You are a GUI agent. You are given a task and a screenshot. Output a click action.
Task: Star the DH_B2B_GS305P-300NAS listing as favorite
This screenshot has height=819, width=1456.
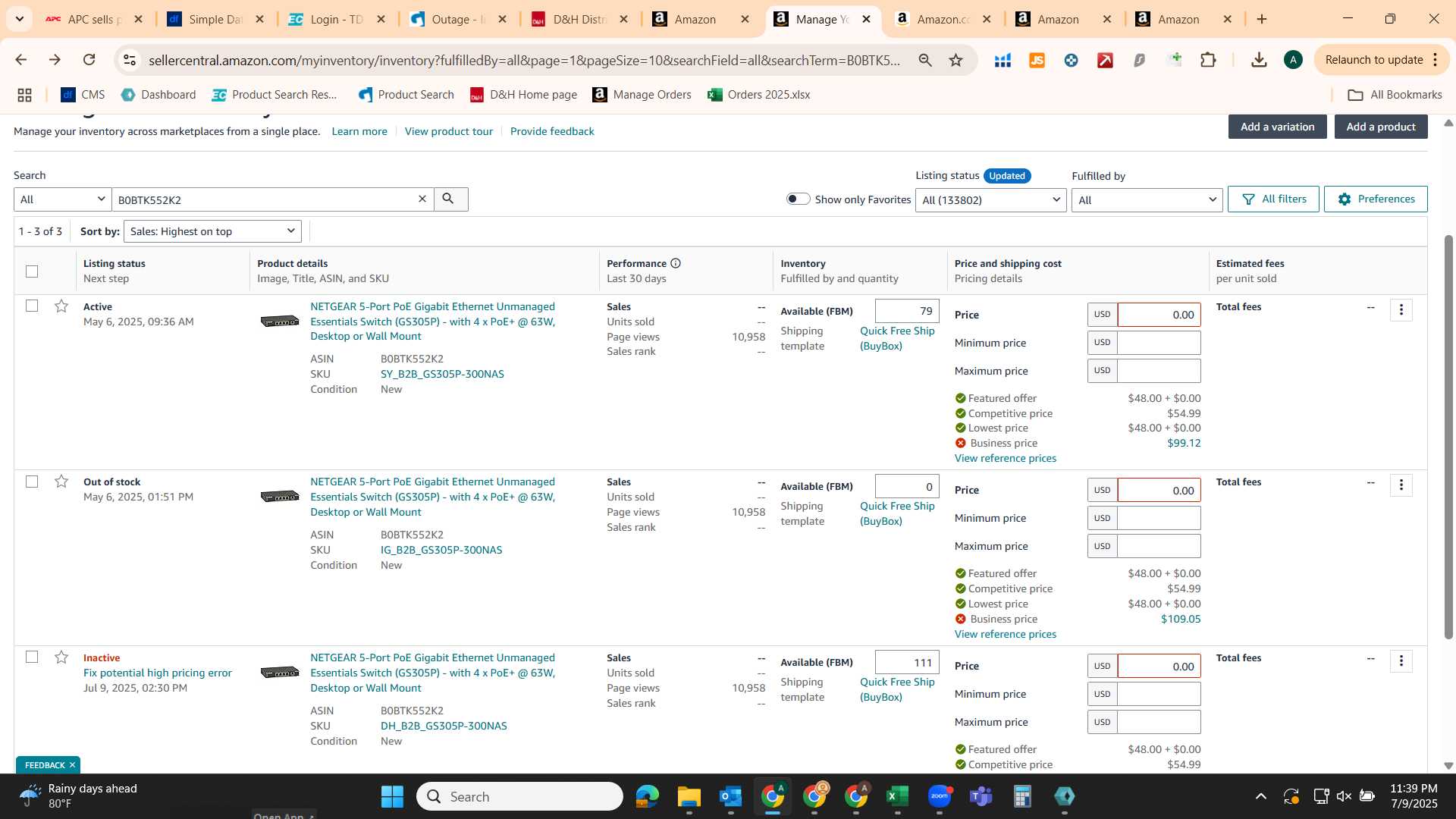pos(61,657)
